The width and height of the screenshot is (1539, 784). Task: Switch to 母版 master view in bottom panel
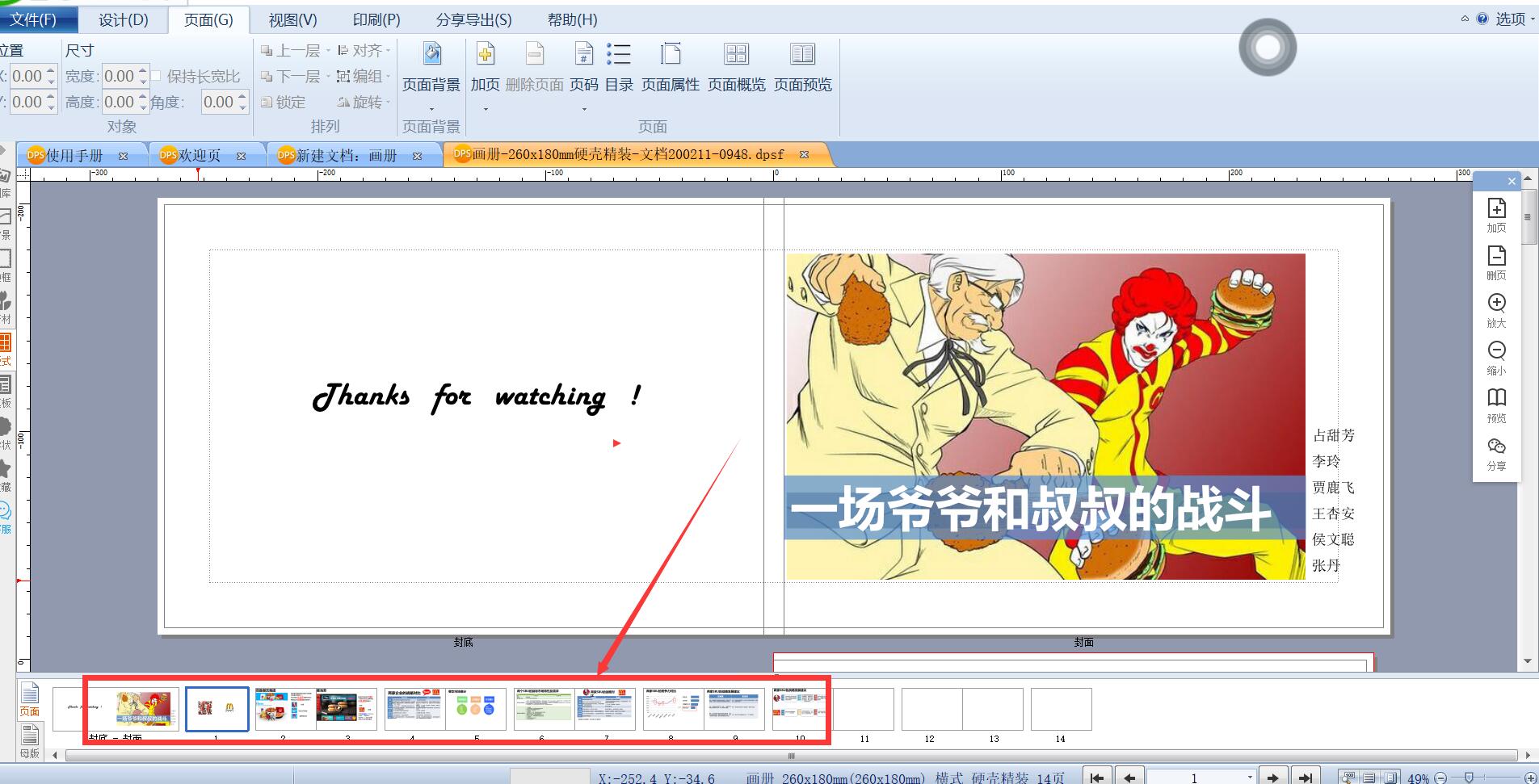pyautogui.click(x=29, y=741)
